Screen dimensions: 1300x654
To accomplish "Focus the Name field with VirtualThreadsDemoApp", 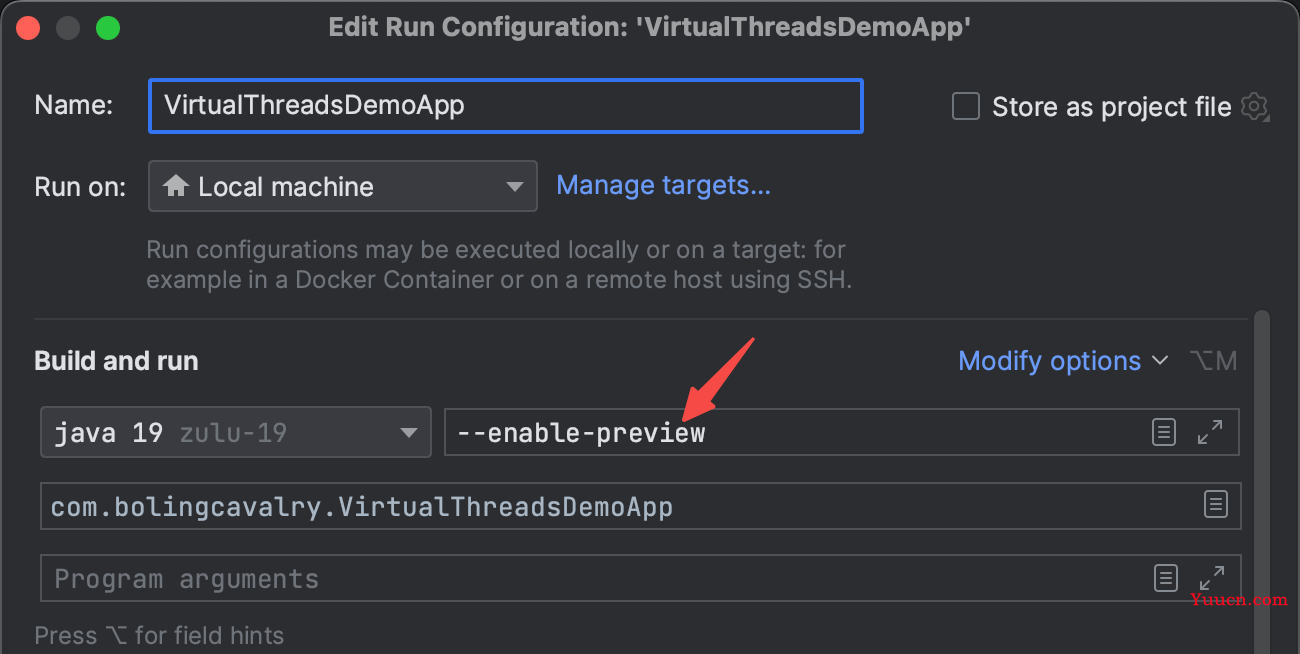I will 506,106.
